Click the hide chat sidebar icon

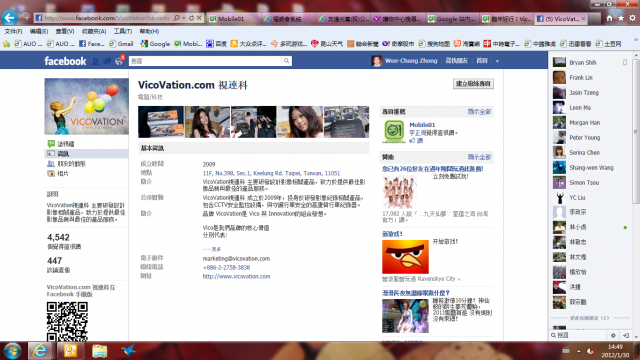pyautogui.click(x=626, y=335)
